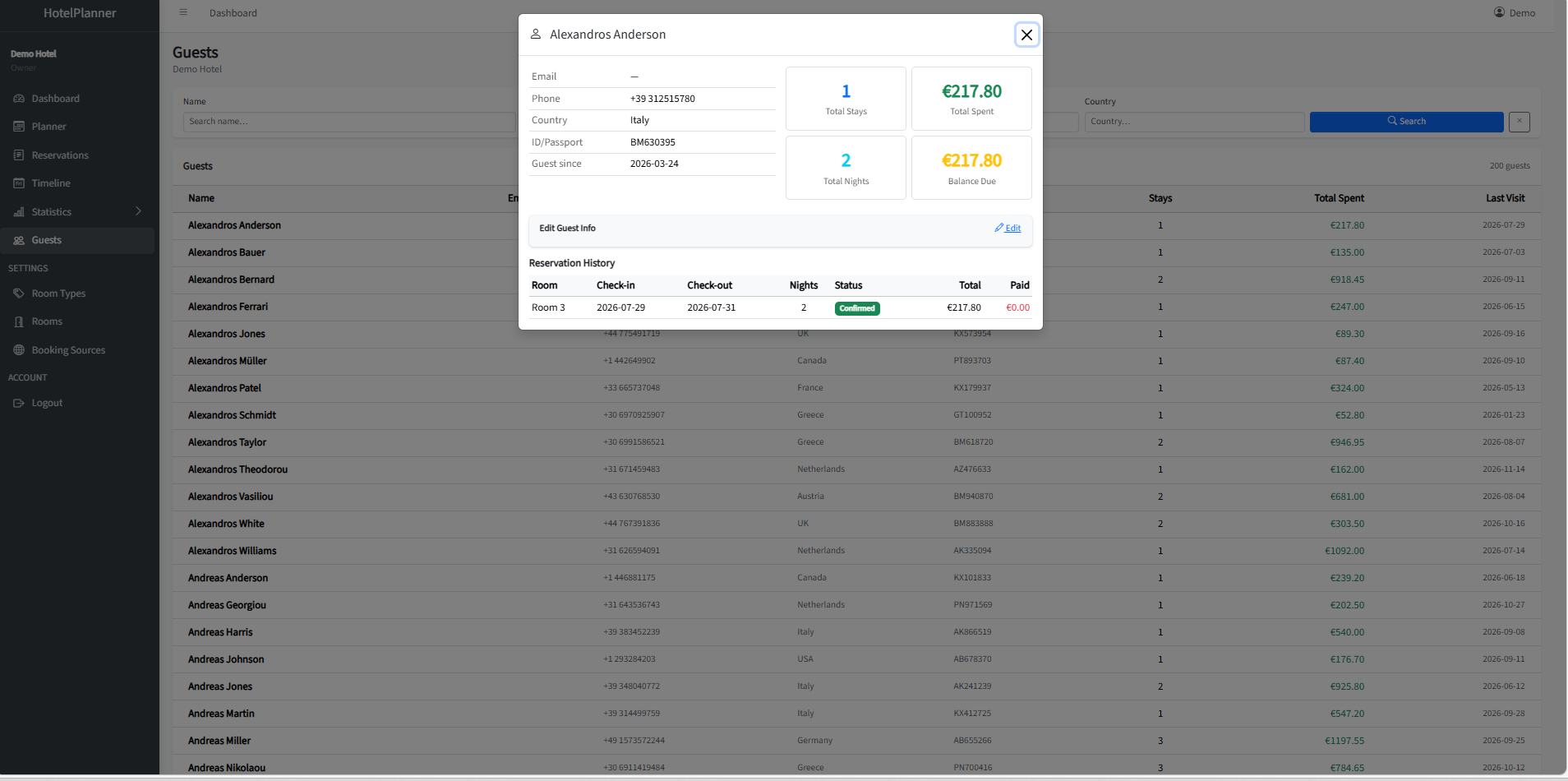Click Logout in the sidebar

pos(77,403)
